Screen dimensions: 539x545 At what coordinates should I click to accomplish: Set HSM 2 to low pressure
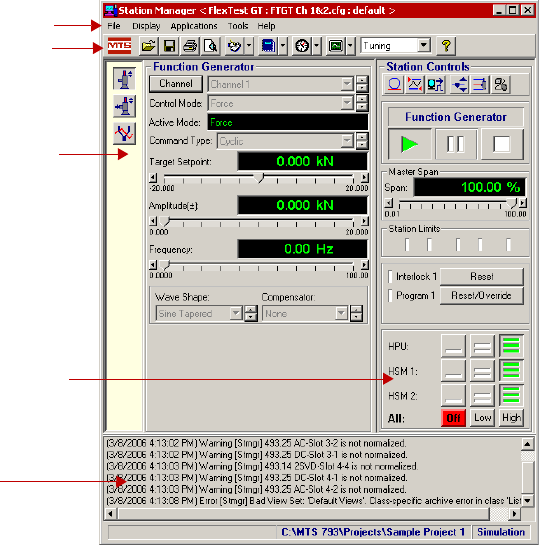(x=482, y=395)
